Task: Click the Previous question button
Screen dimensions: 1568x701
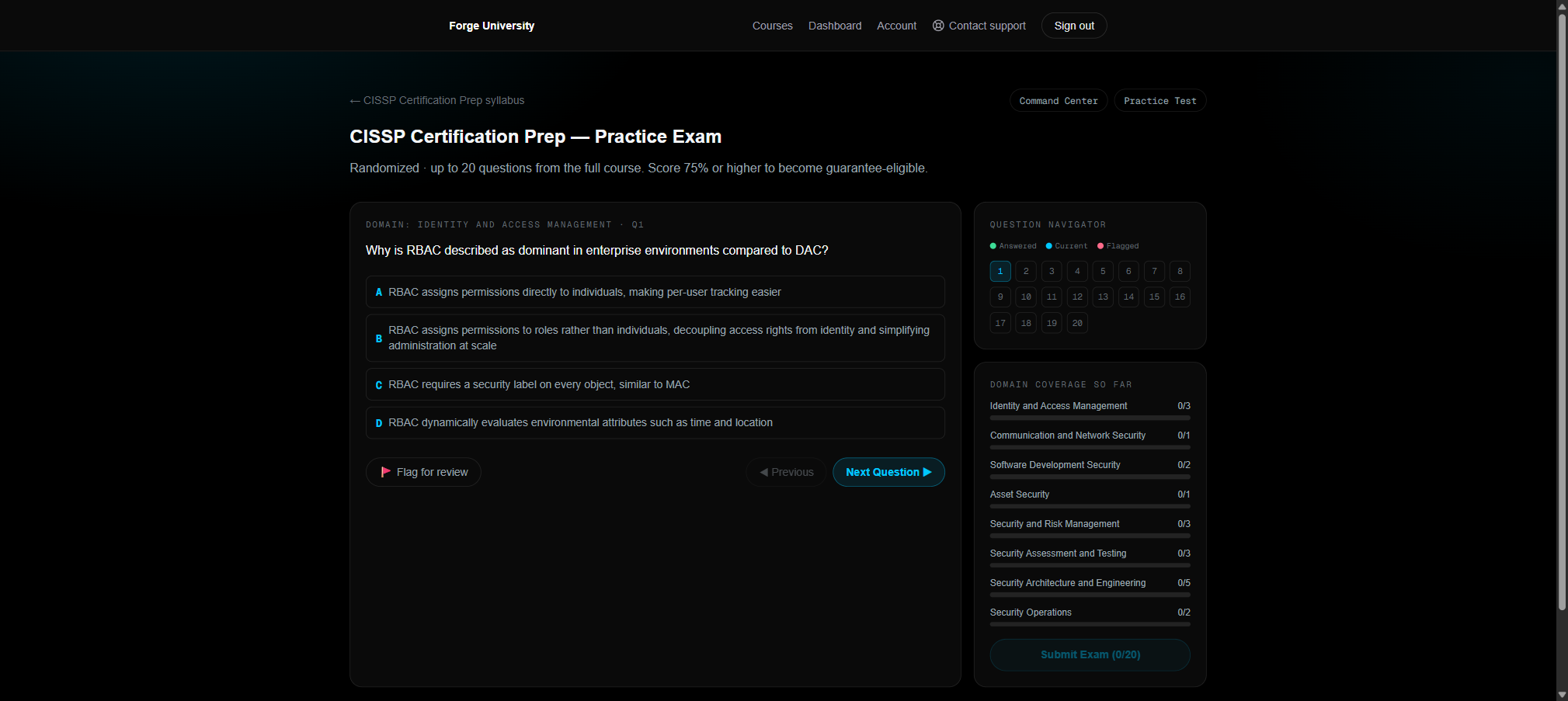Action: click(786, 472)
